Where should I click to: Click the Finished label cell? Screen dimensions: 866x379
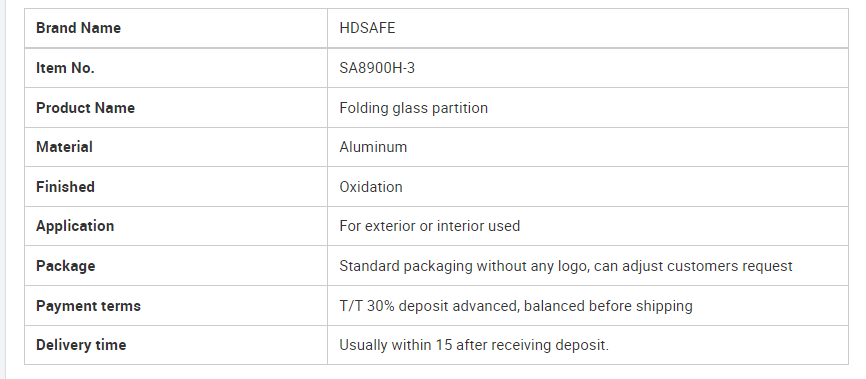(176, 187)
